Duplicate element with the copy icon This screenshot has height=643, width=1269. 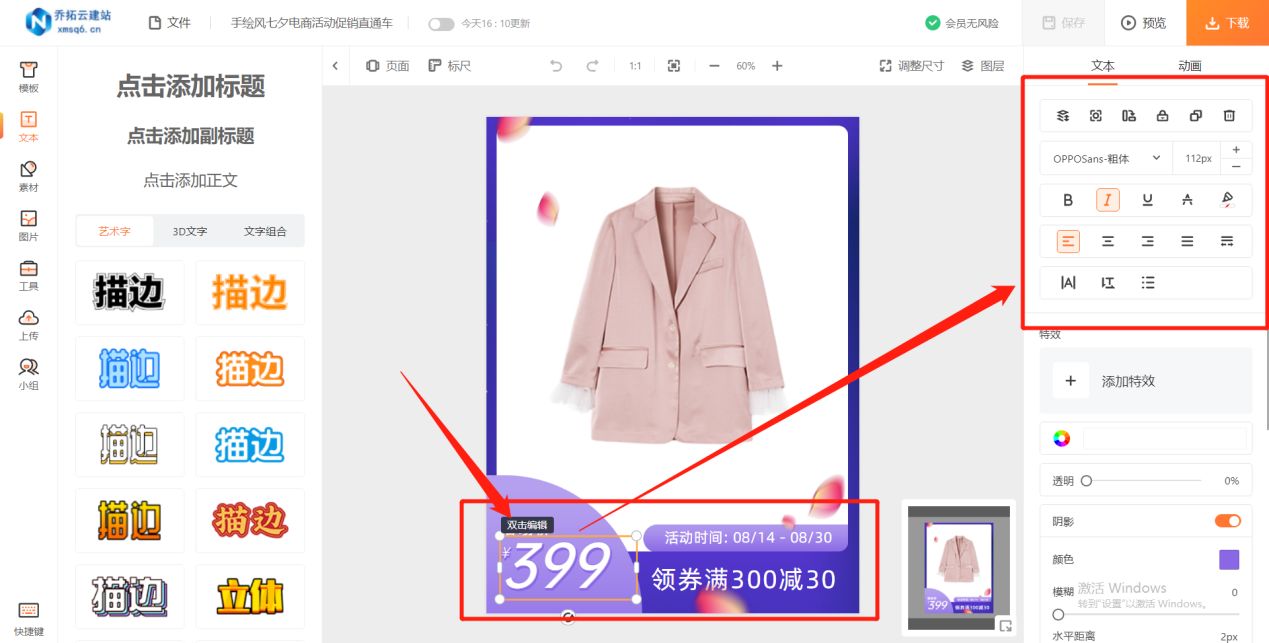(x=1195, y=115)
